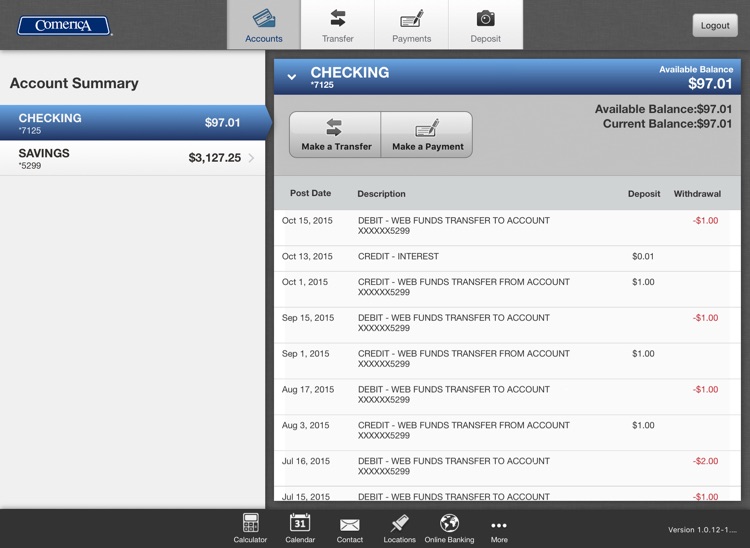Click the Account Summary heading
Viewport: 750px width, 548px height.
pos(74,83)
